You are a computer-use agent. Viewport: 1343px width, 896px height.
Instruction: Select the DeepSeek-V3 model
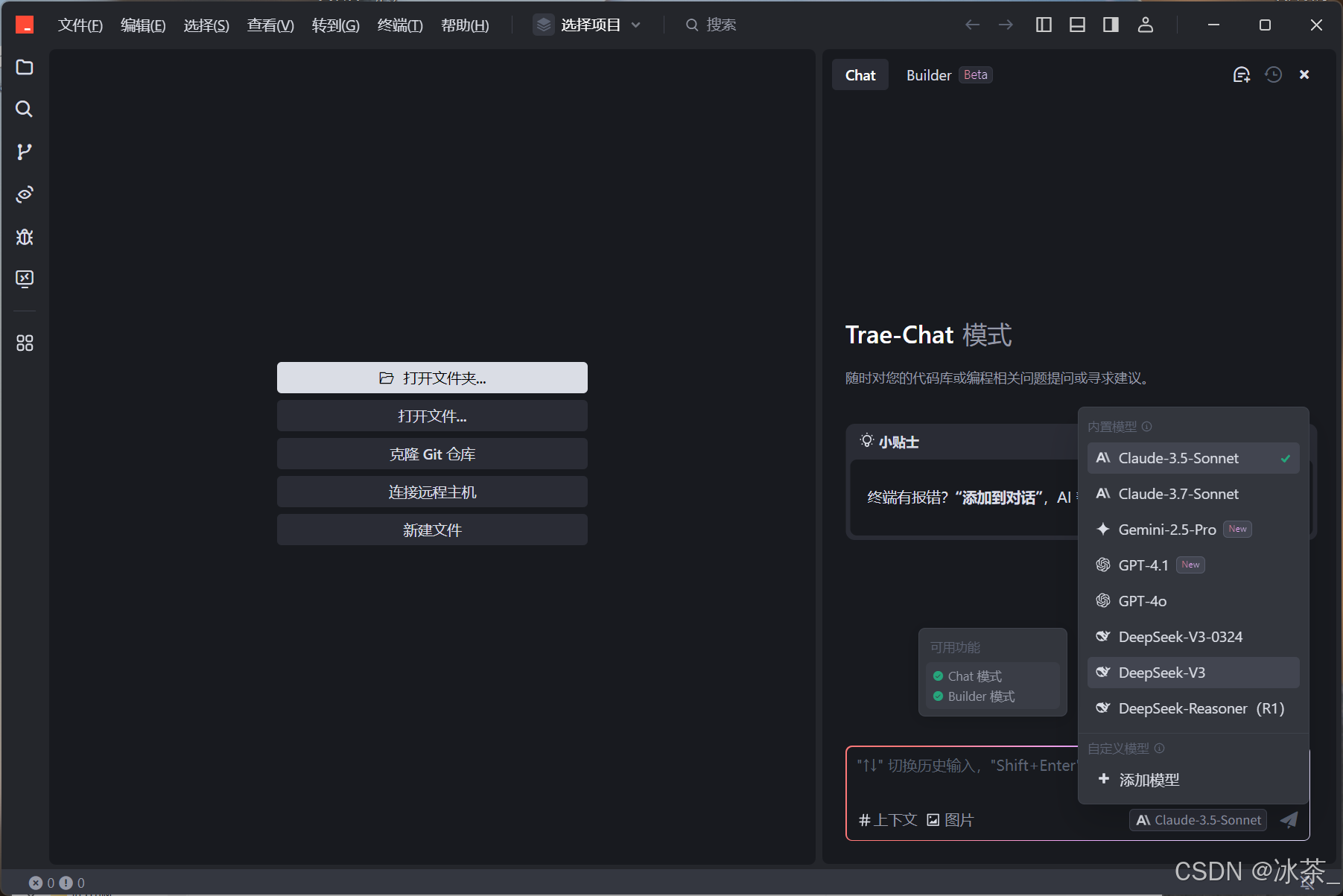(1193, 673)
